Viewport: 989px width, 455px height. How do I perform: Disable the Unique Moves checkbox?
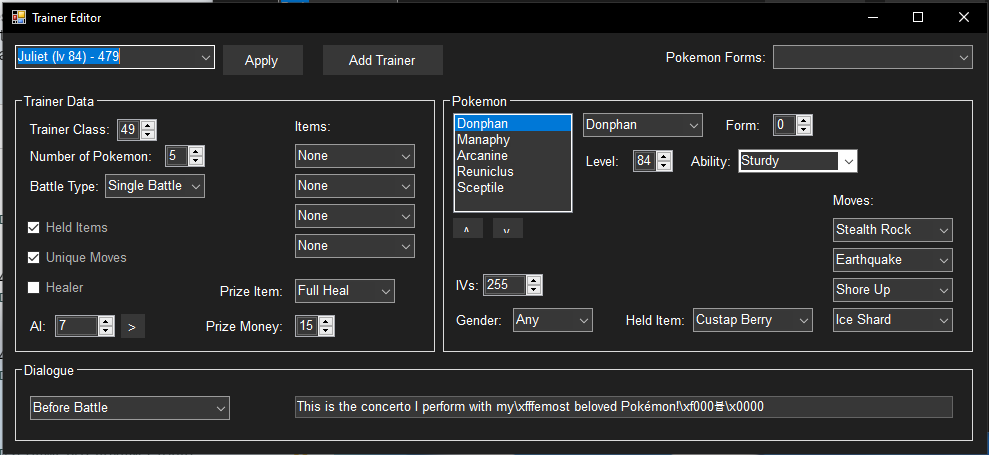(x=35, y=258)
